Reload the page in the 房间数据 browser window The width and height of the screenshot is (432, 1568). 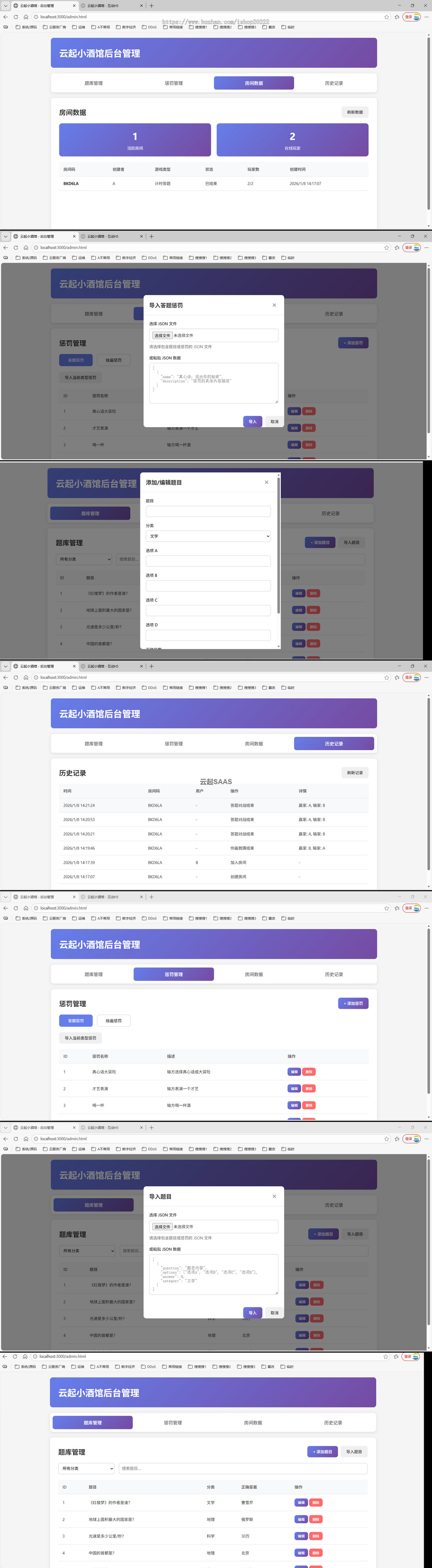click(x=16, y=17)
